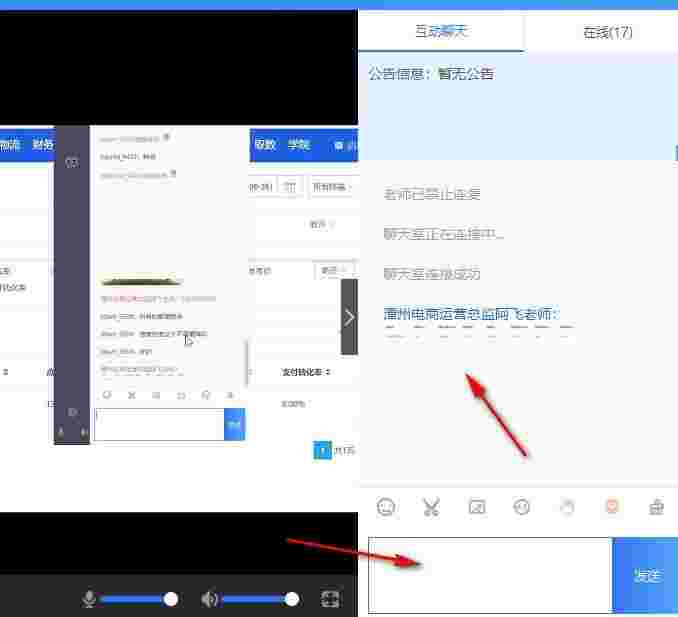Open the emoji smiley picker in chat toolbar
This screenshot has width=678, height=617.
(386, 507)
